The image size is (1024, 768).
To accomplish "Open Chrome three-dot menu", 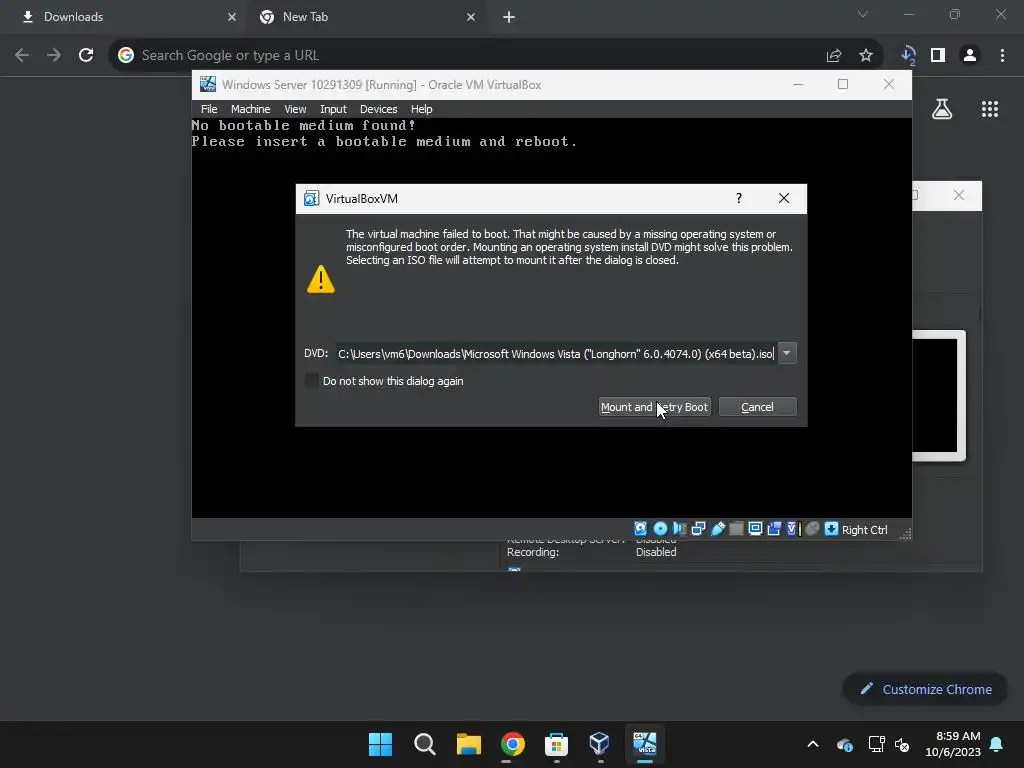I will pos(1002,56).
